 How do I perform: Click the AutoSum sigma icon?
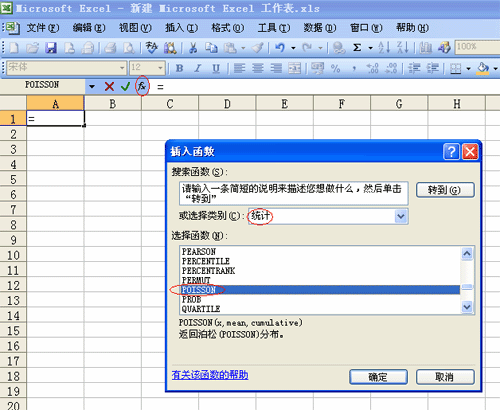pyautogui.click(x=357, y=48)
